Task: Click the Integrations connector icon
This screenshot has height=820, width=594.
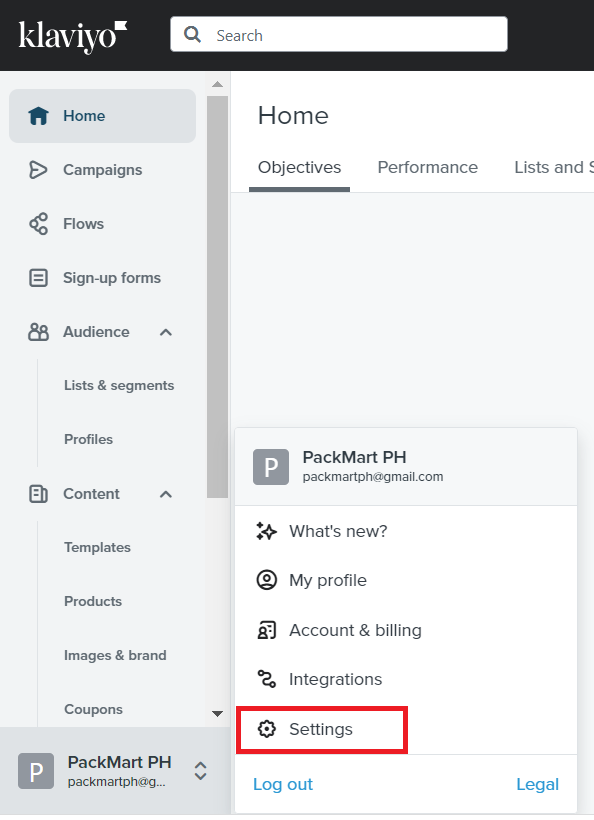Action: click(267, 679)
